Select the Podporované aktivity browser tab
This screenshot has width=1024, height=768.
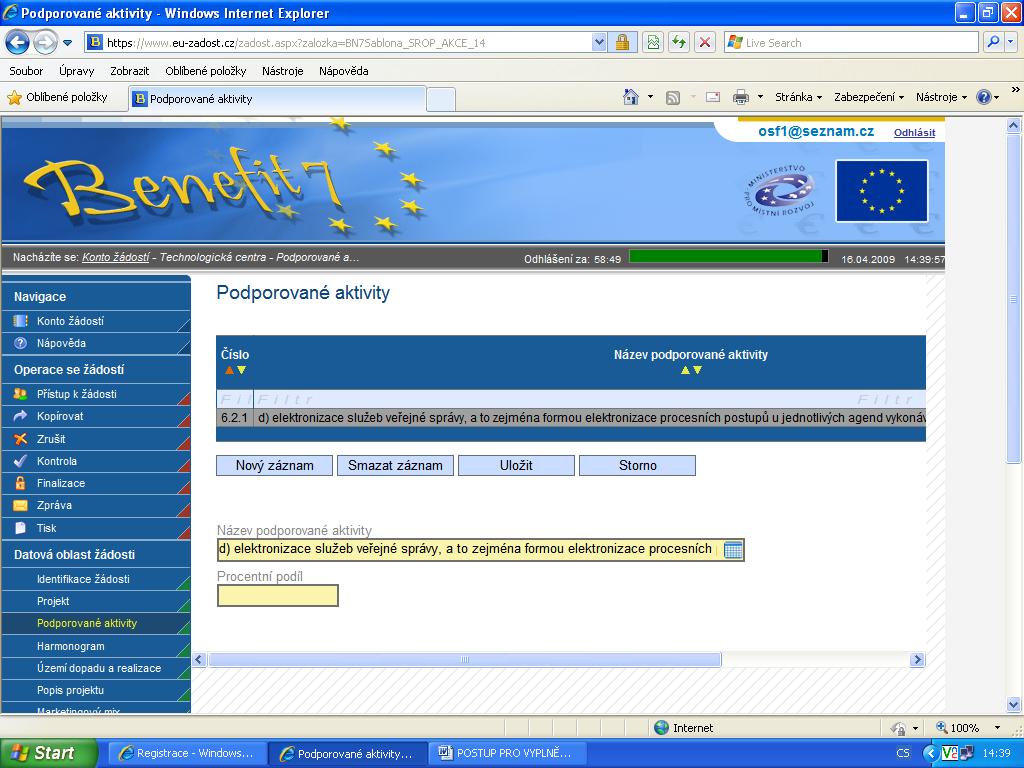tap(278, 99)
